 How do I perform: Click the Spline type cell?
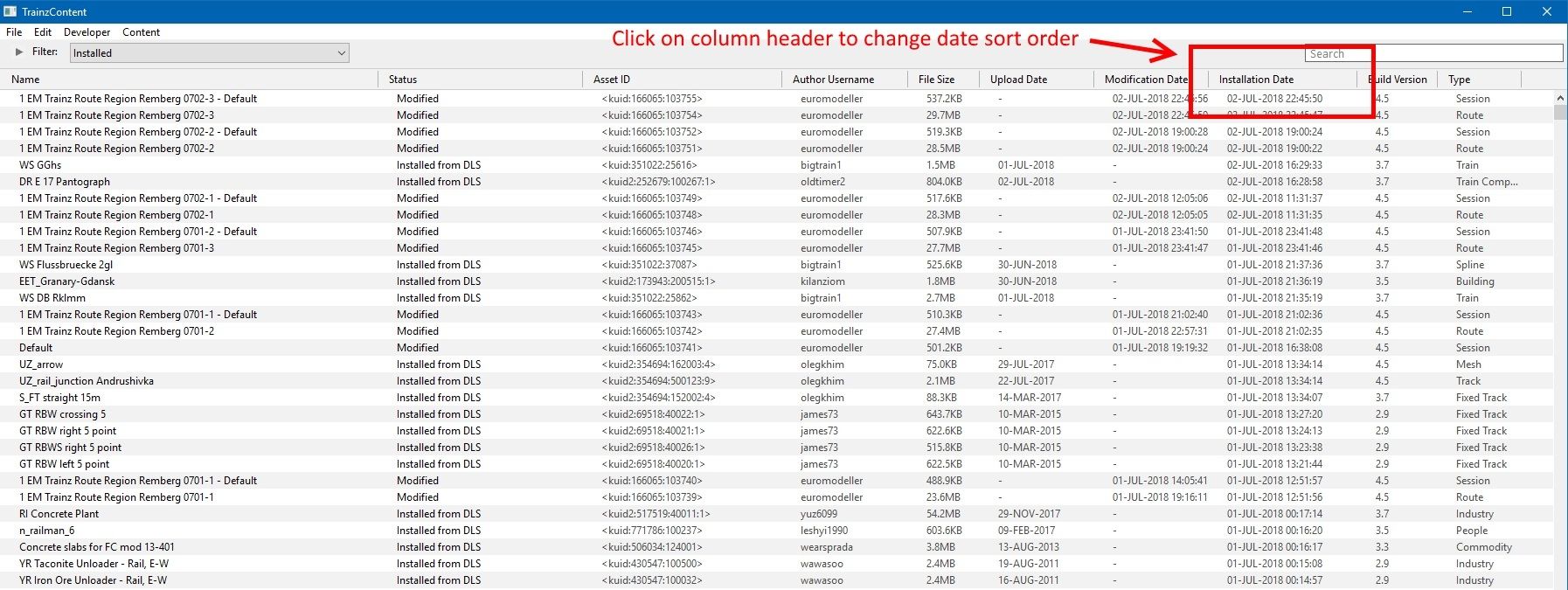1470,265
